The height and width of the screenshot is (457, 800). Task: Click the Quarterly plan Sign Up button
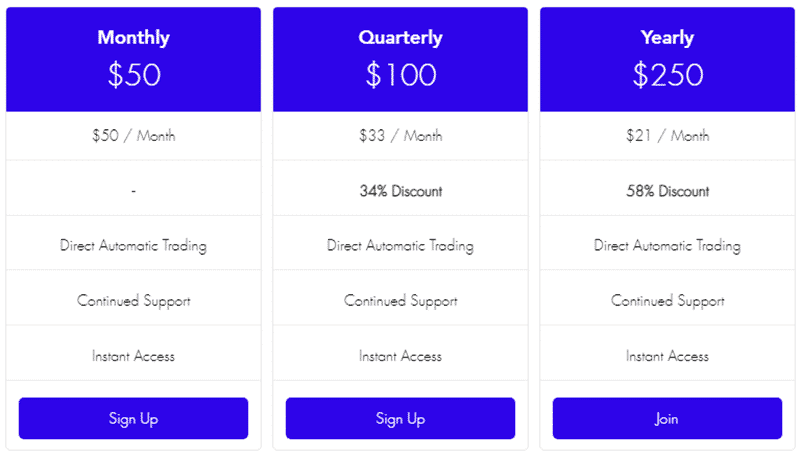pyautogui.click(x=401, y=418)
